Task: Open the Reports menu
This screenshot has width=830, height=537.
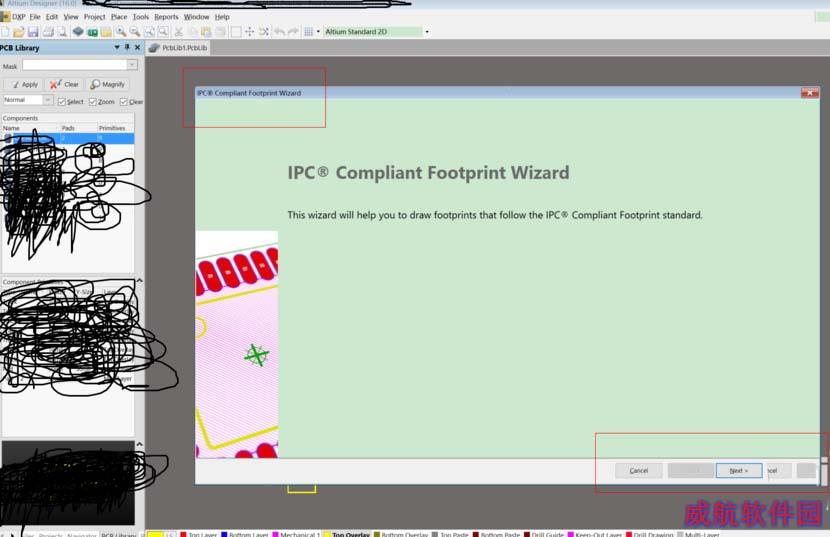Action: tap(166, 17)
